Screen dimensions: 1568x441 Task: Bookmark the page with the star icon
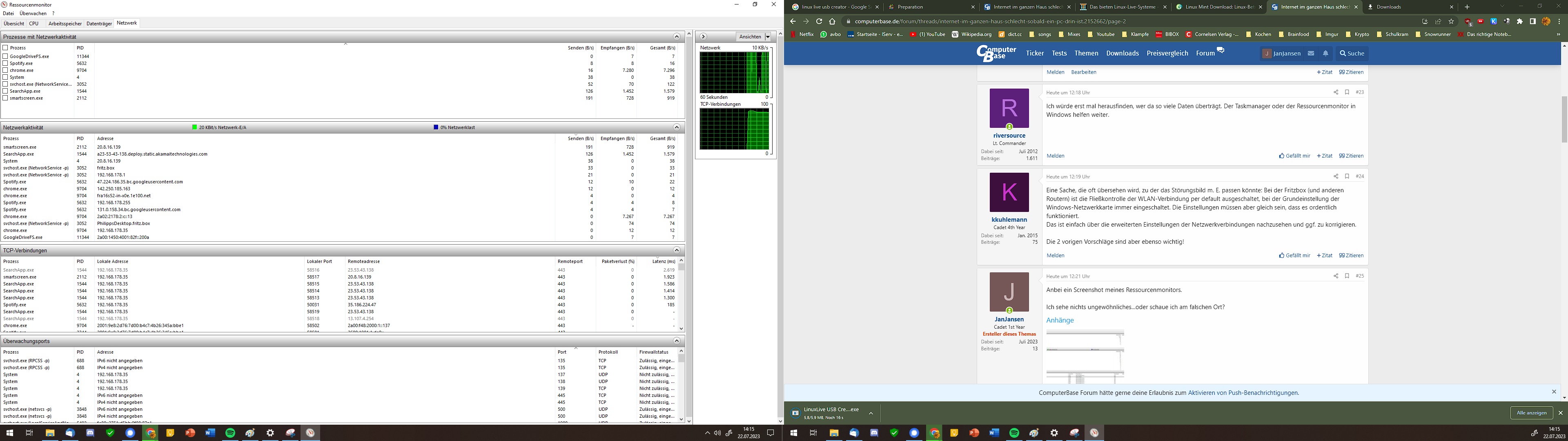[x=1451, y=21]
